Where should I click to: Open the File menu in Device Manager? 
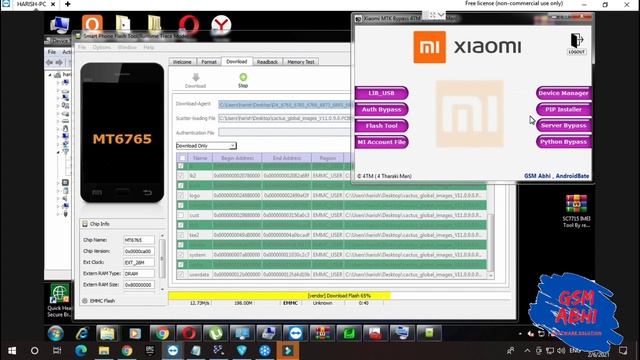tap(52, 52)
